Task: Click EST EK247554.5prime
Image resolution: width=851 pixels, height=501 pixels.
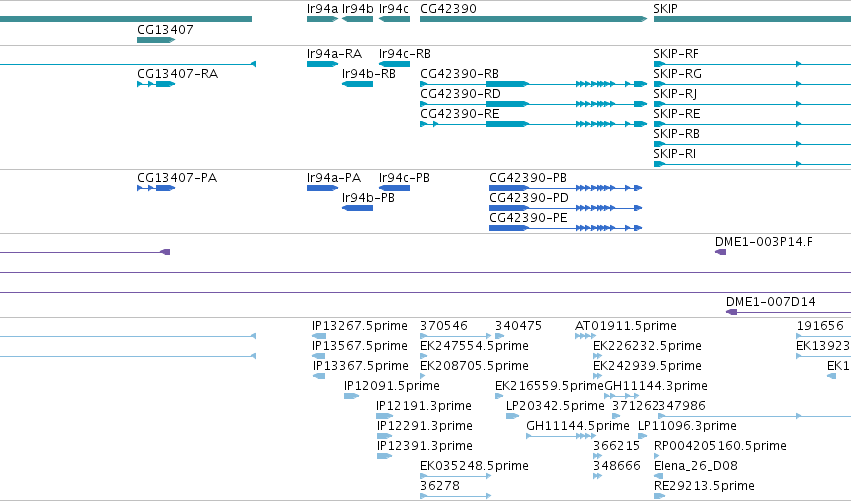Action: click(x=474, y=346)
